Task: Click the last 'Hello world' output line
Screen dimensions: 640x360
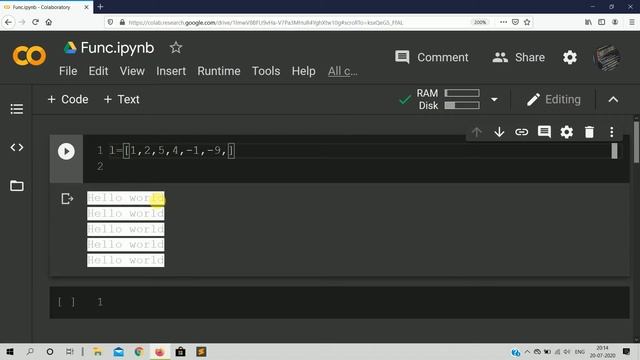Action: point(126,260)
